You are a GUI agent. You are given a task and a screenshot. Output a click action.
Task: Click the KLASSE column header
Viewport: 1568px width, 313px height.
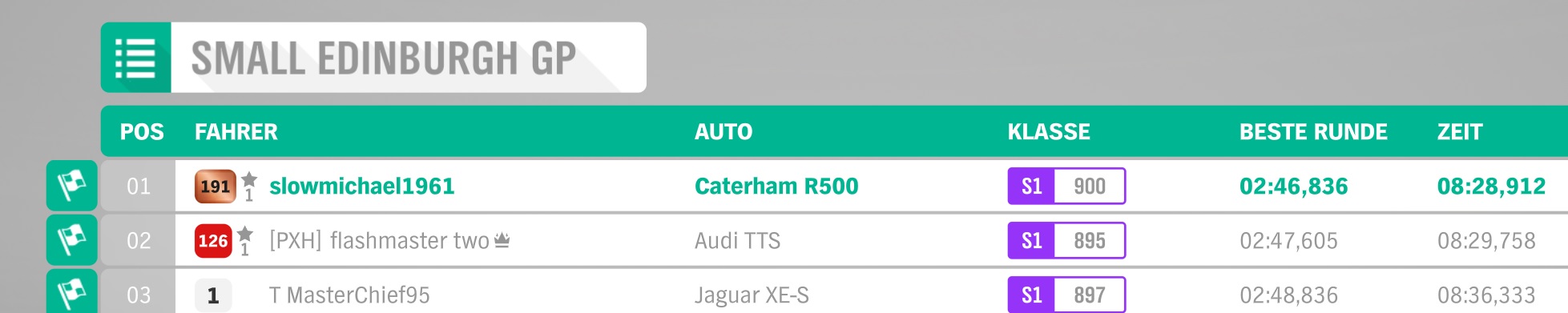1049,132
